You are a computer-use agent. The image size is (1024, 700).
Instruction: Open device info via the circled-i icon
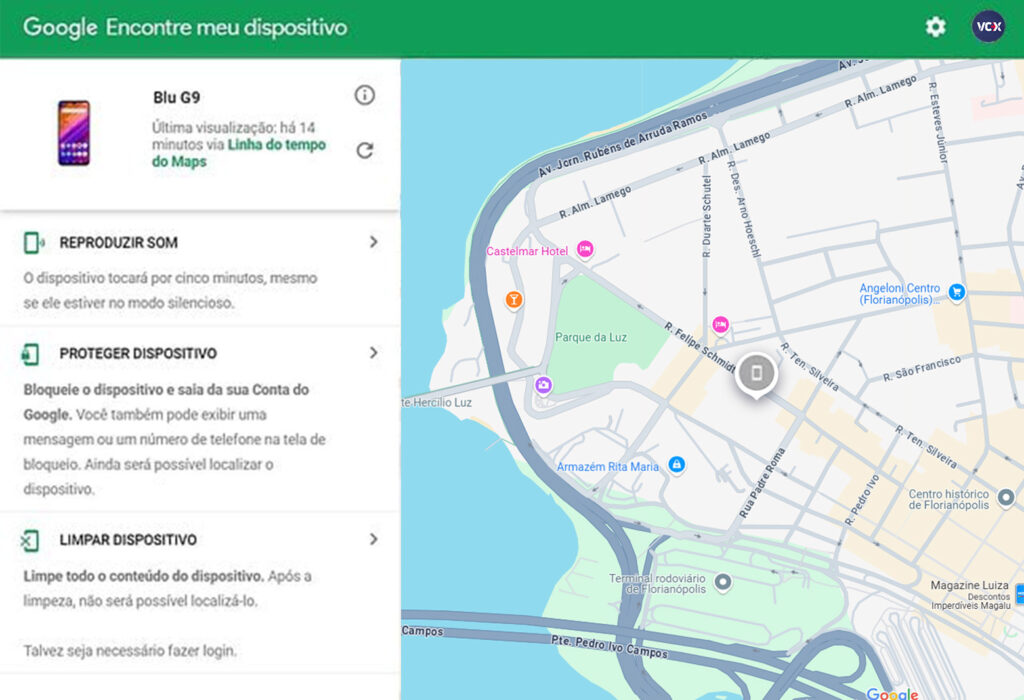365,95
